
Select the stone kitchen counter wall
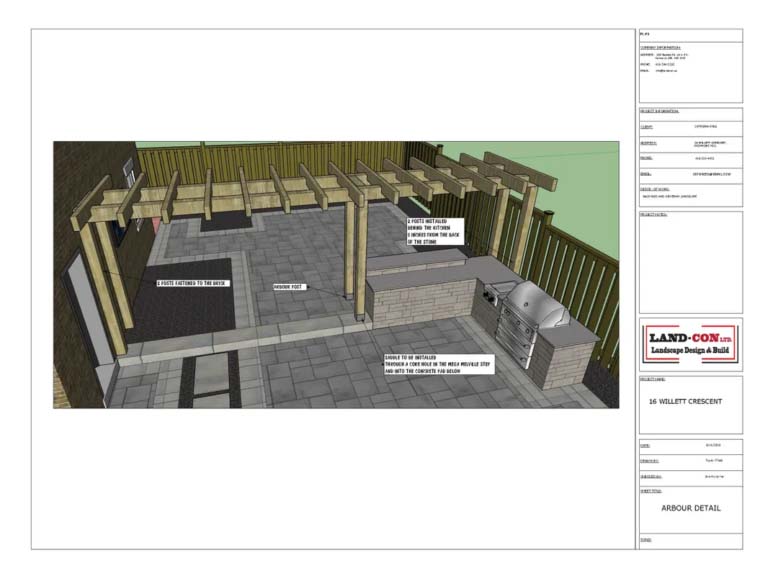click(418, 300)
